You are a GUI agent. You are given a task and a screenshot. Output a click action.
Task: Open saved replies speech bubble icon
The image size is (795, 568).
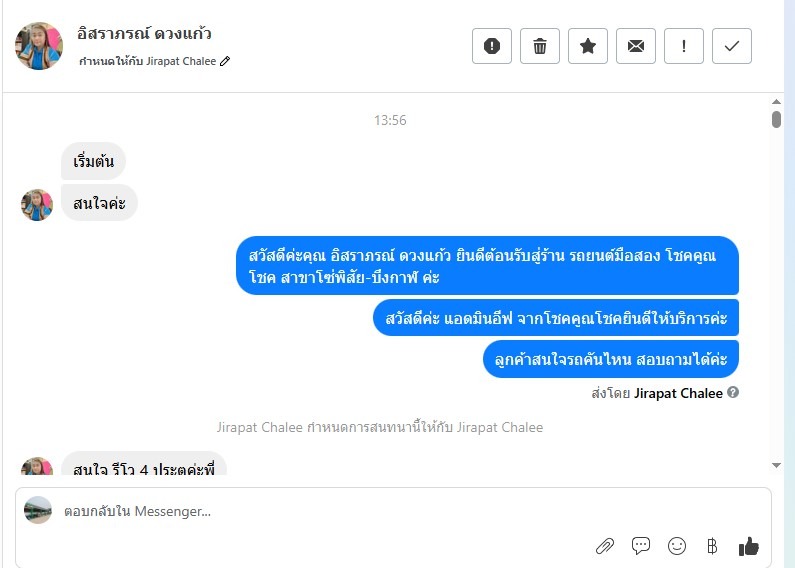point(641,546)
